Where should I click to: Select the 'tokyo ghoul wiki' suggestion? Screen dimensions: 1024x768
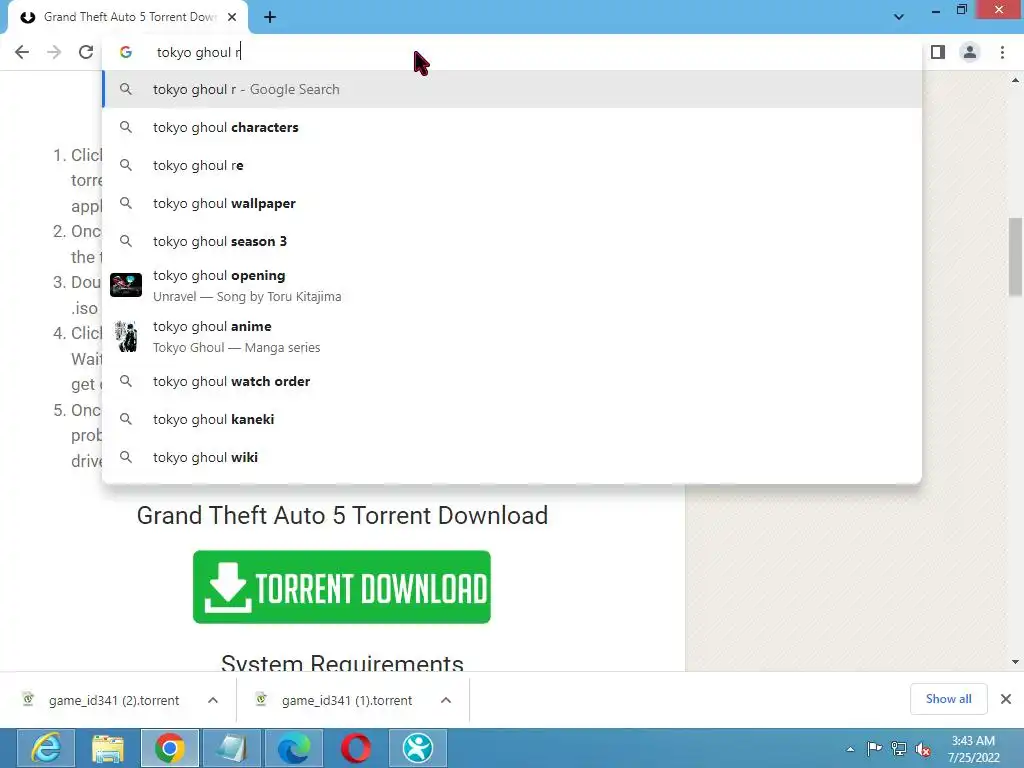click(512, 457)
